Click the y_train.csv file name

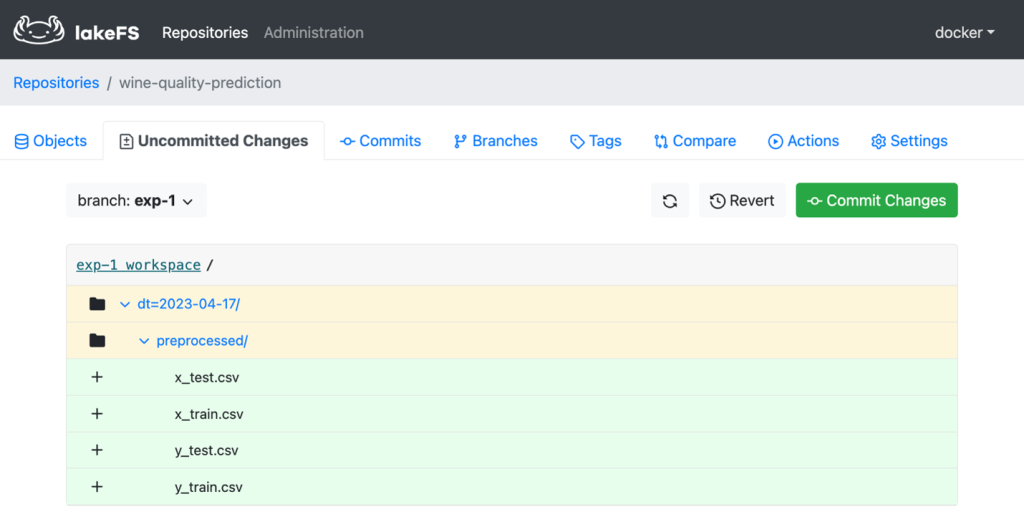click(x=209, y=487)
